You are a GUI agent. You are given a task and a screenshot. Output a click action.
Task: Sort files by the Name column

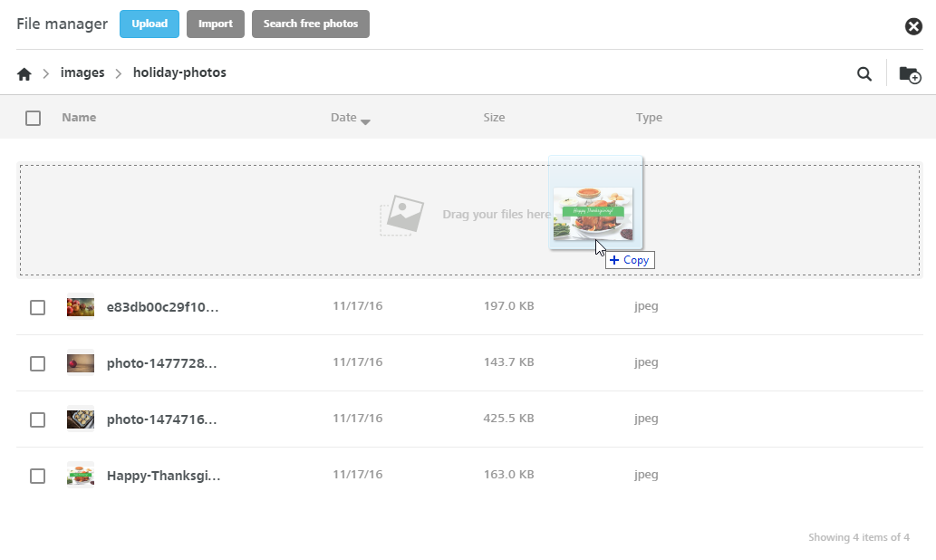click(x=79, y=118)
